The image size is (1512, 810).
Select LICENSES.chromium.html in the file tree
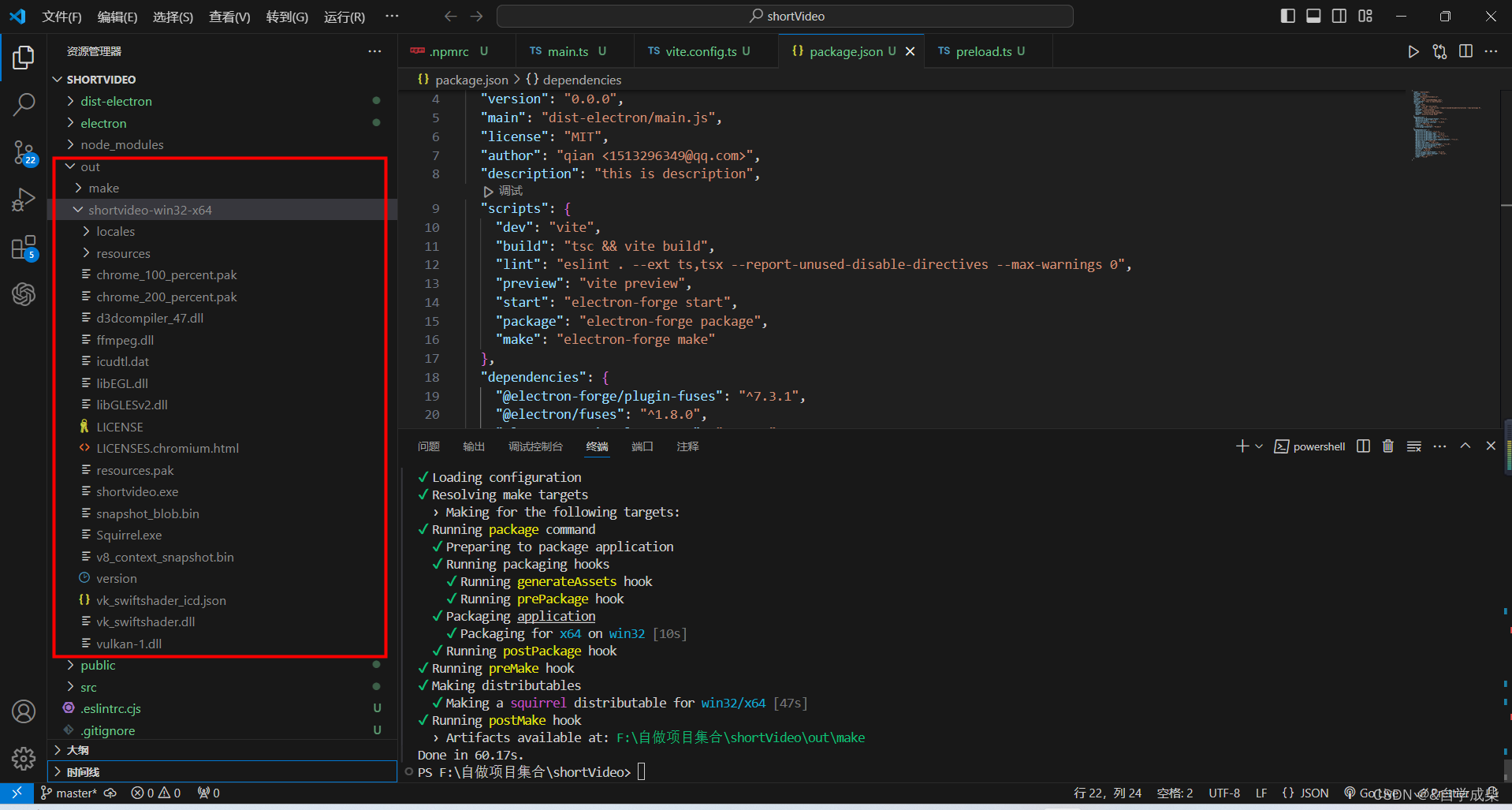pos(167,448)
